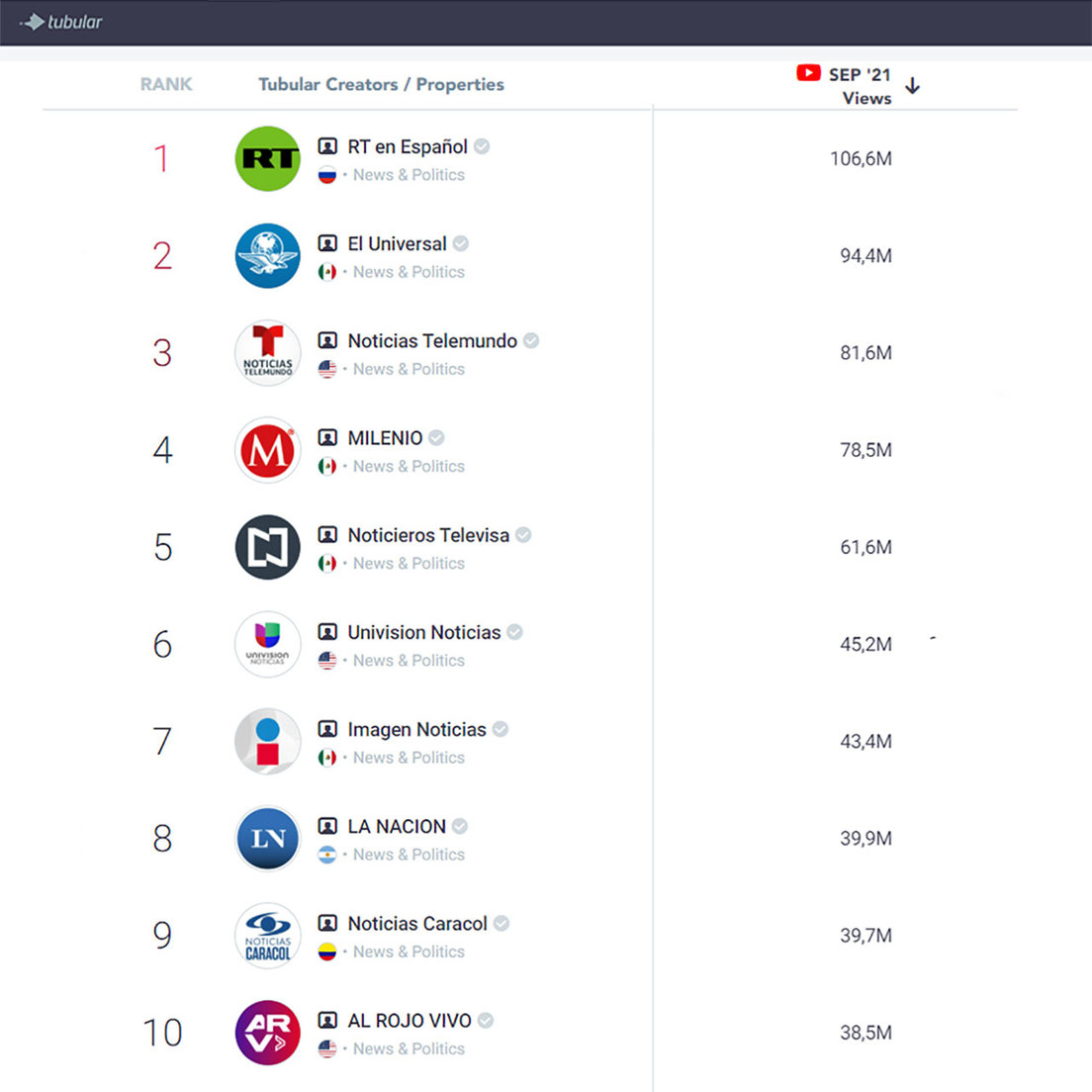Click the Mexico flag under MILENIO
This screenshot has width=1092, height=1092.
point(327,466)
